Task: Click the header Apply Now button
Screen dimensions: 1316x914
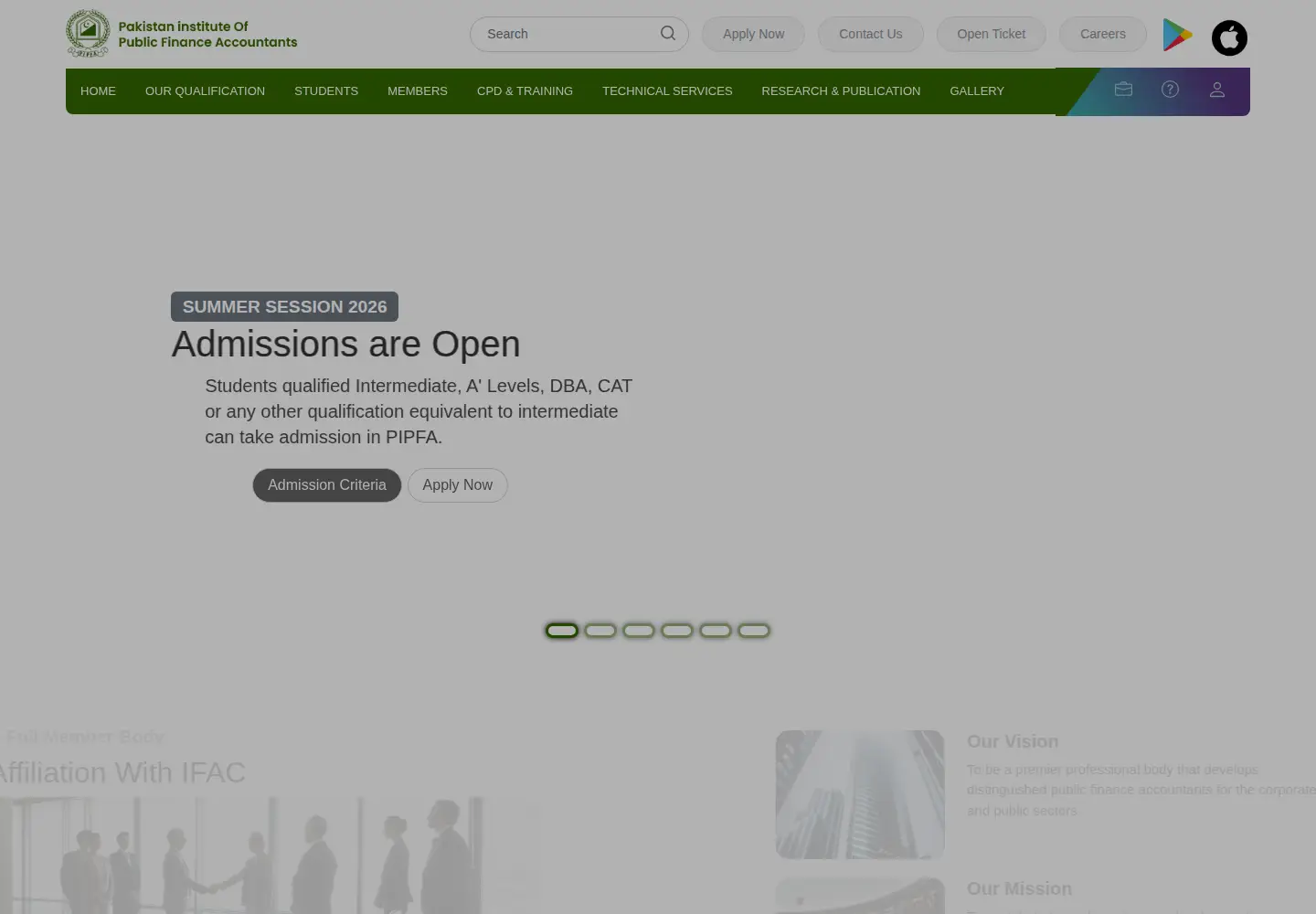Action: tap(753, 34)
